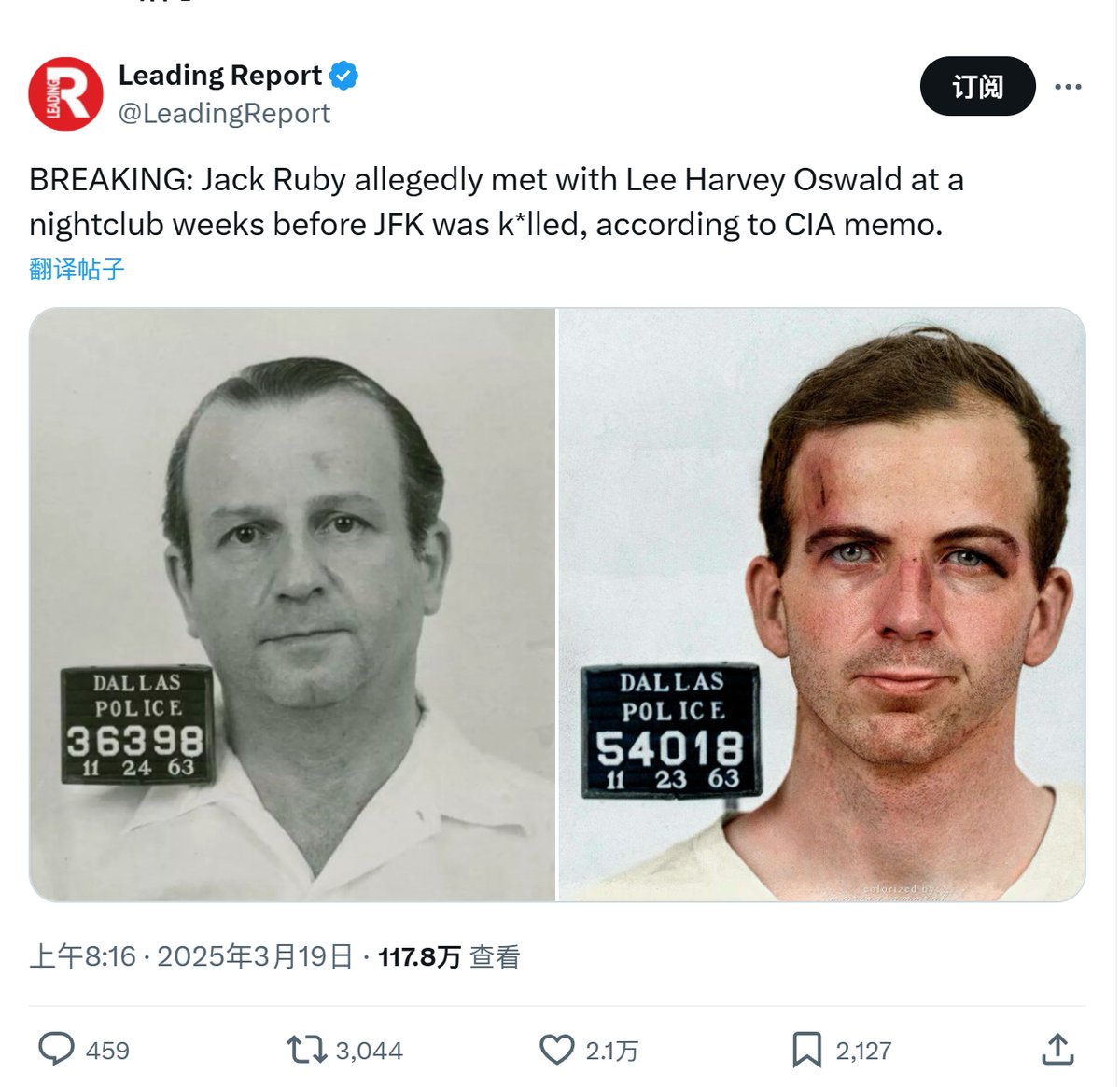
Task: Click the blue verified checkmark badge
Action: click(x=344, y=75)
